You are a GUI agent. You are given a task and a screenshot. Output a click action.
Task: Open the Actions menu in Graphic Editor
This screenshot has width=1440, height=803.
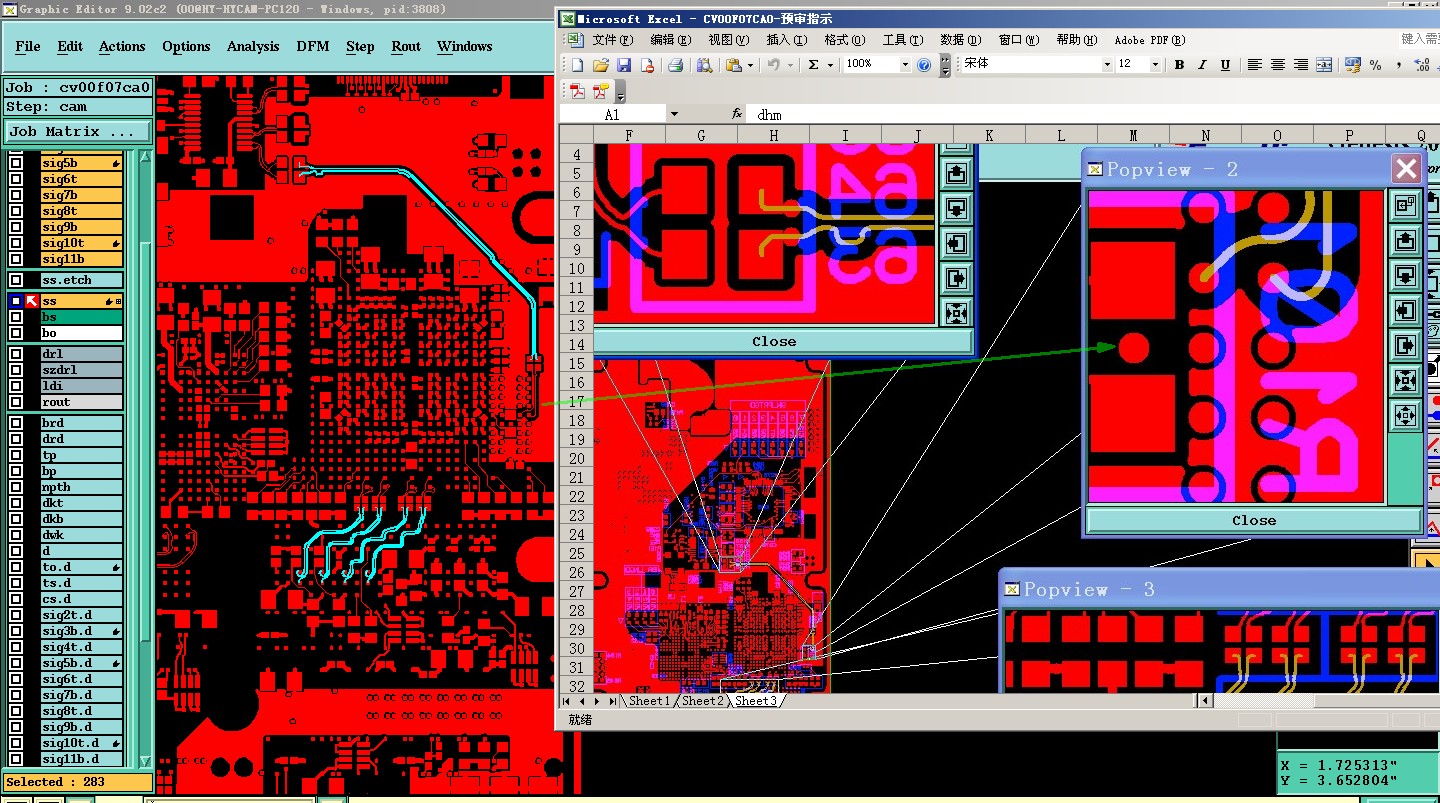122,46
